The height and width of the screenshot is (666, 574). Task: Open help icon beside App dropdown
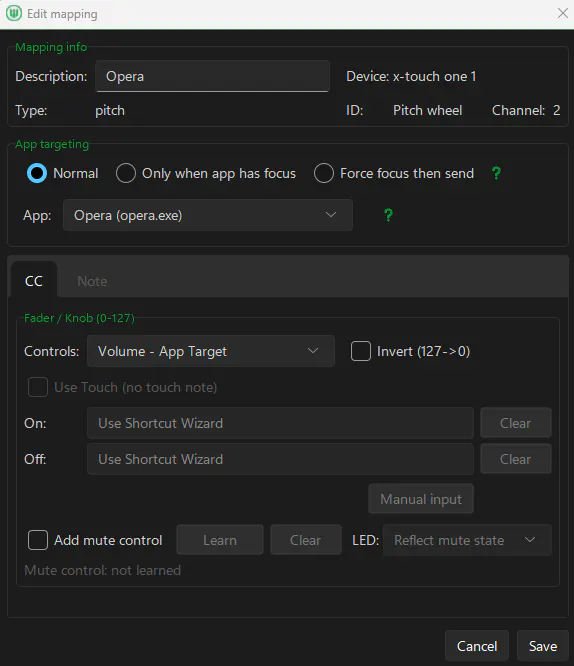coord(388,215)
